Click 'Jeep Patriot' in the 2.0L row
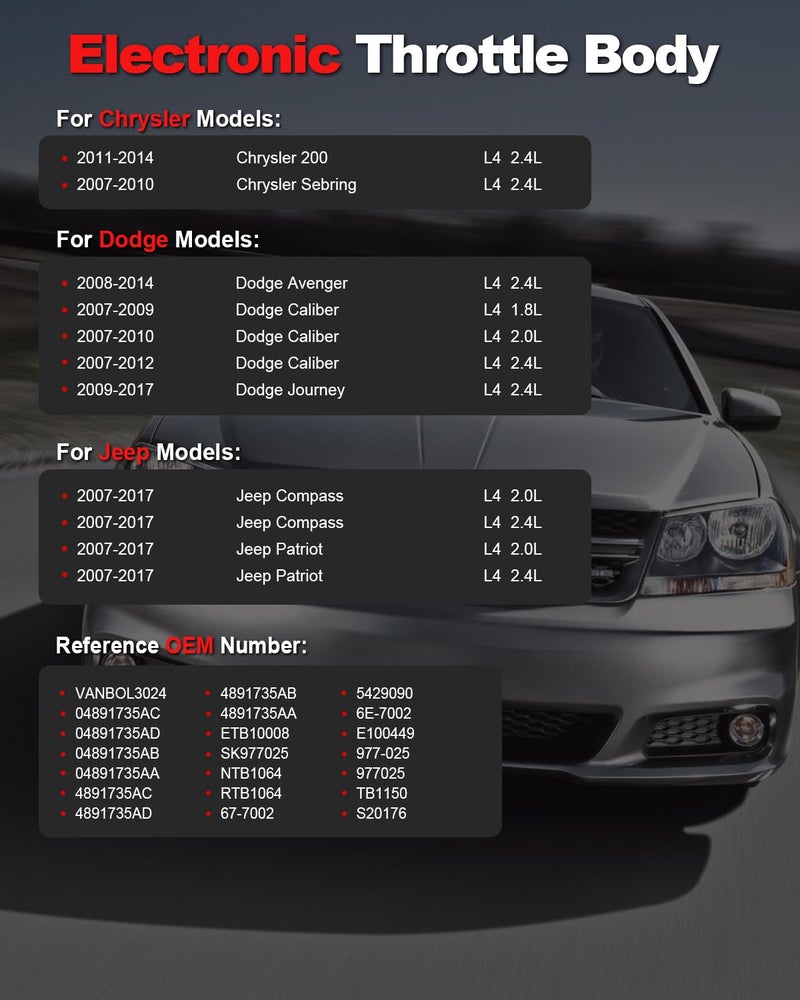This screenshot has height=1000, width=800. point(279,549)
